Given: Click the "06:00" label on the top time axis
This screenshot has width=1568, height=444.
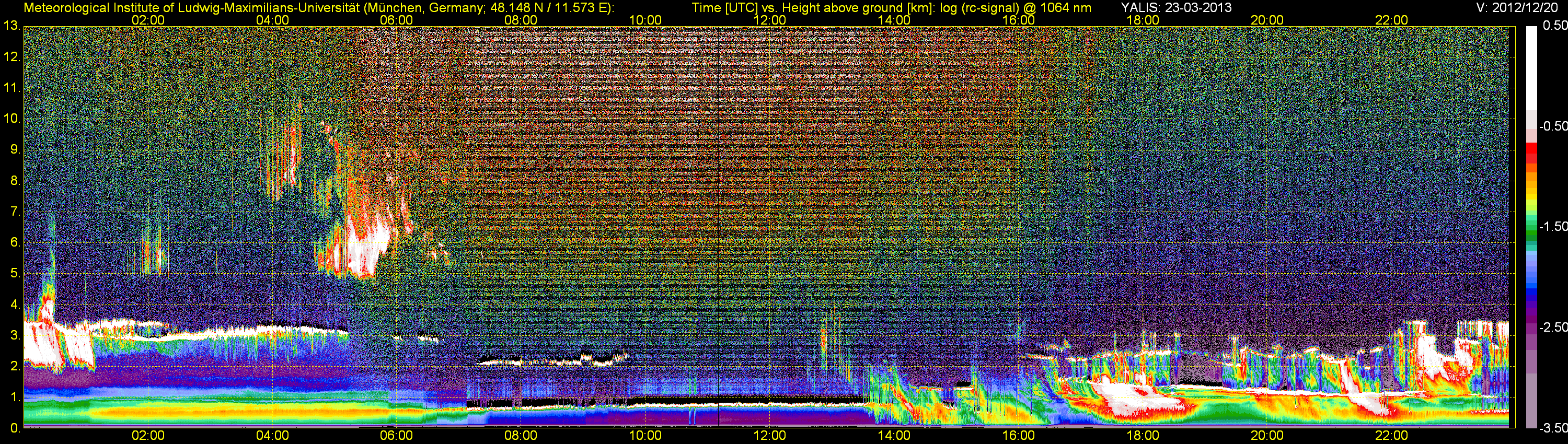Looking at the screenshot, I should (396, 20).
